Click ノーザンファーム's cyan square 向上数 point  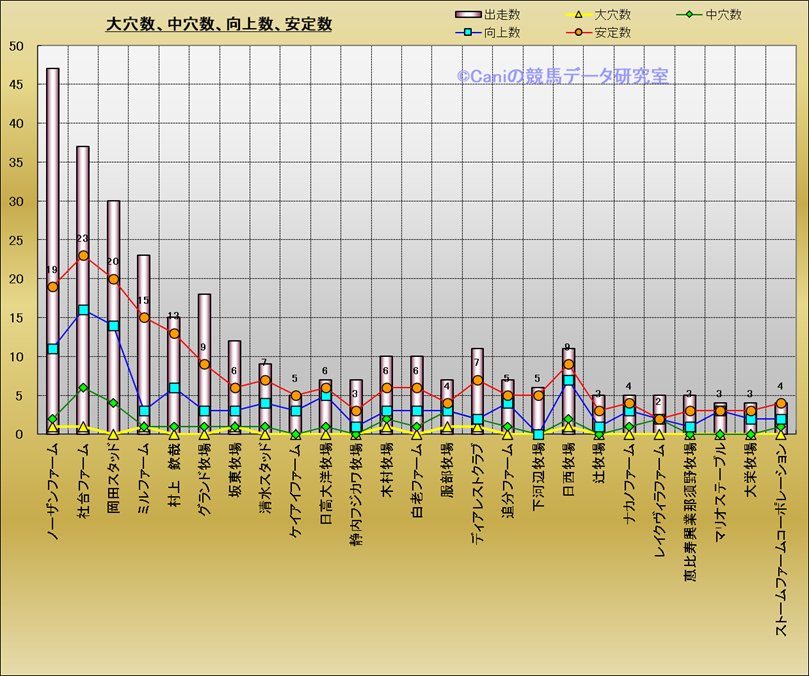[x=53, y=349]
